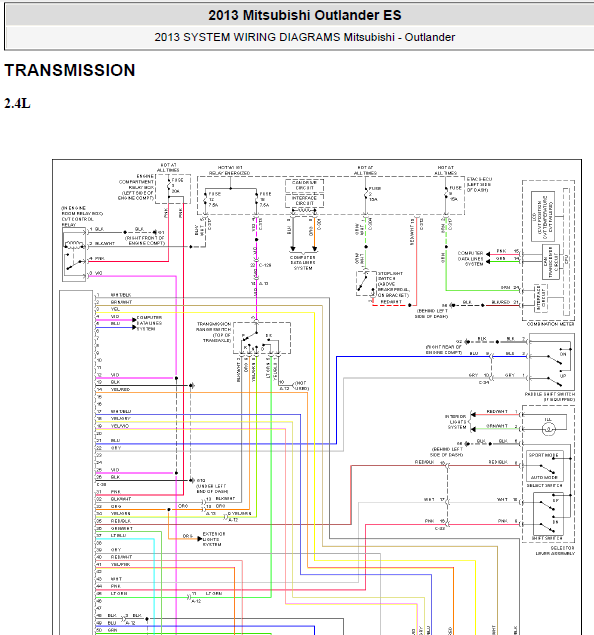Click the CAN DRIVE CIRCUIT box
This screenshot has height=635, width=594.
pos(304,185)
